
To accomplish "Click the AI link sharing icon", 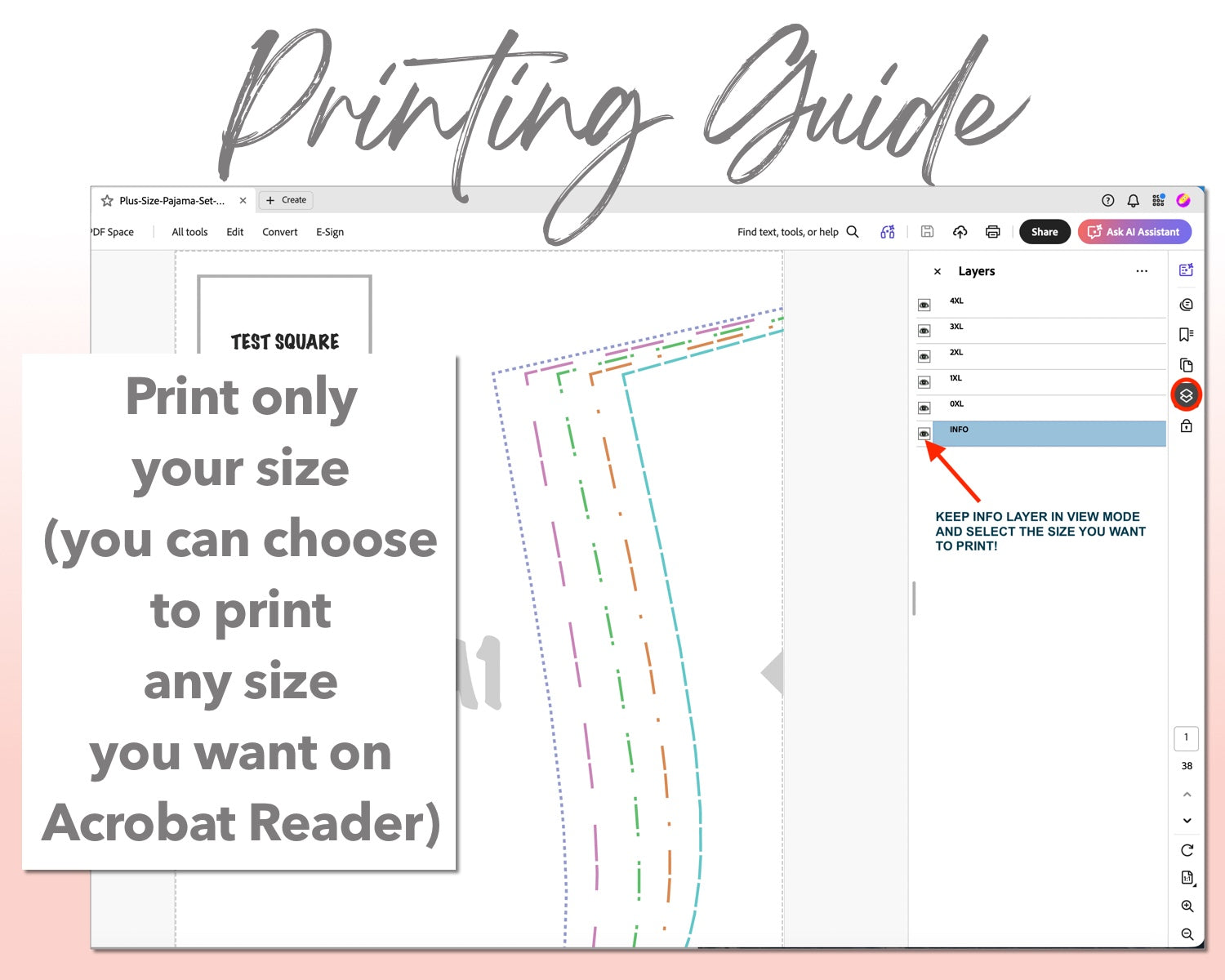I will pyautogui.click(x=888, y=232).
